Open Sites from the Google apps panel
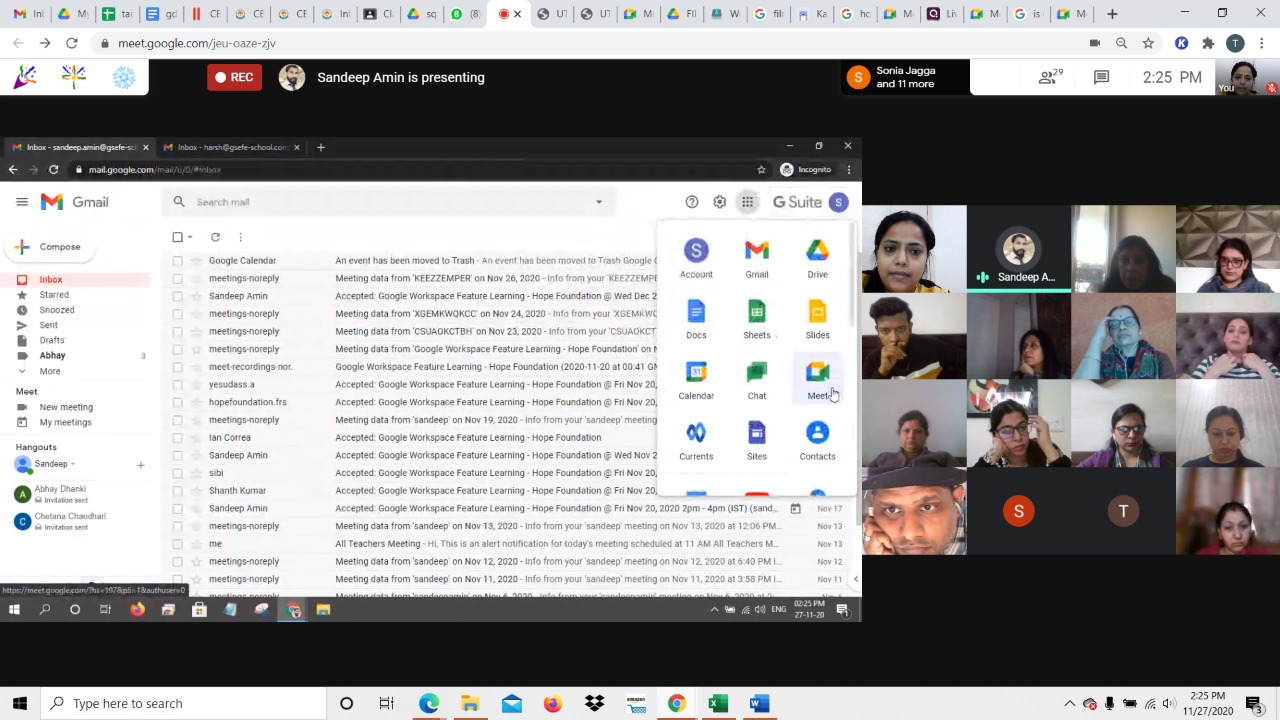1280x720 pixels. (757, 440)
